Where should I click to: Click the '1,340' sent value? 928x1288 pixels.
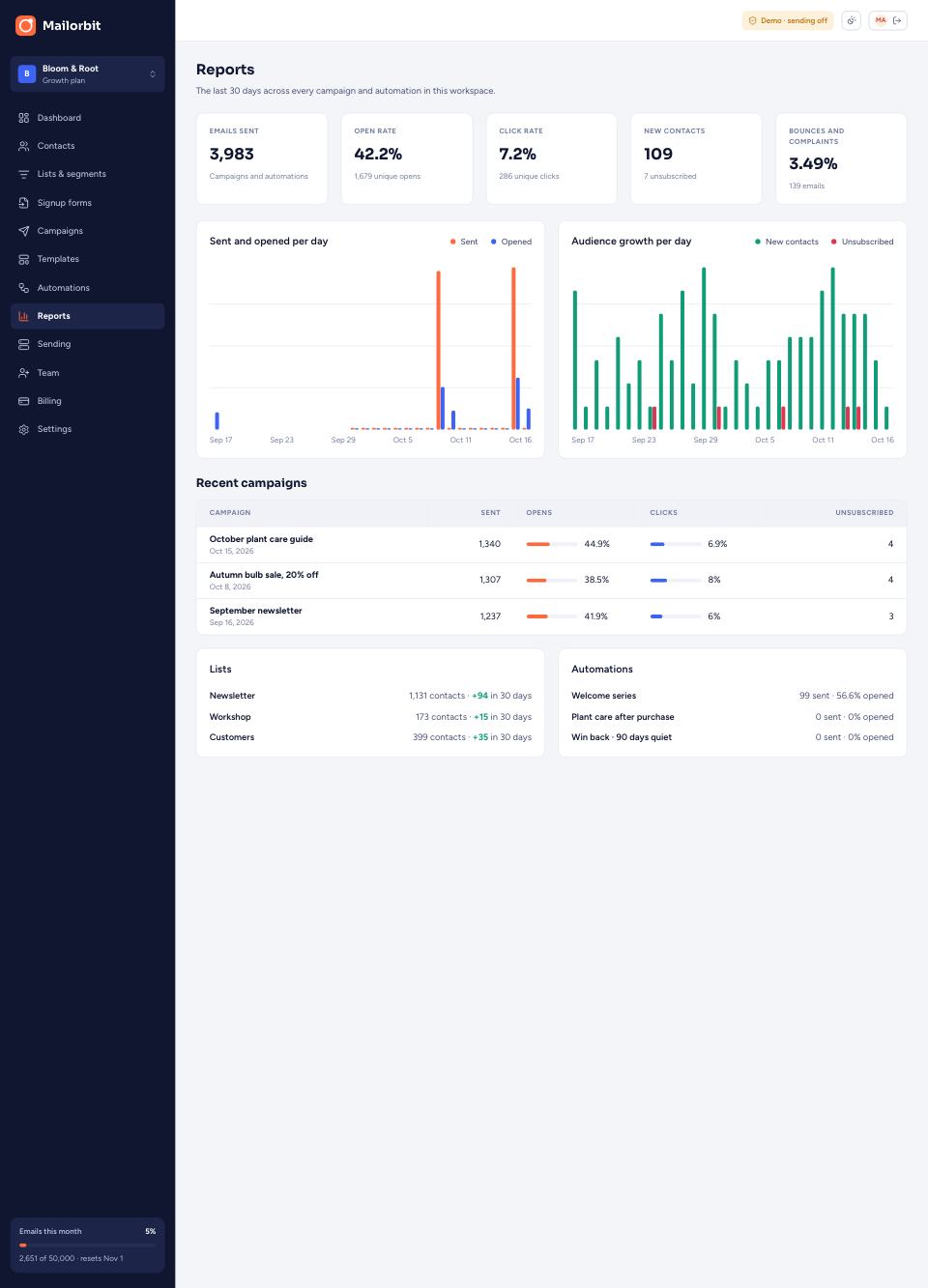point(489,544)
